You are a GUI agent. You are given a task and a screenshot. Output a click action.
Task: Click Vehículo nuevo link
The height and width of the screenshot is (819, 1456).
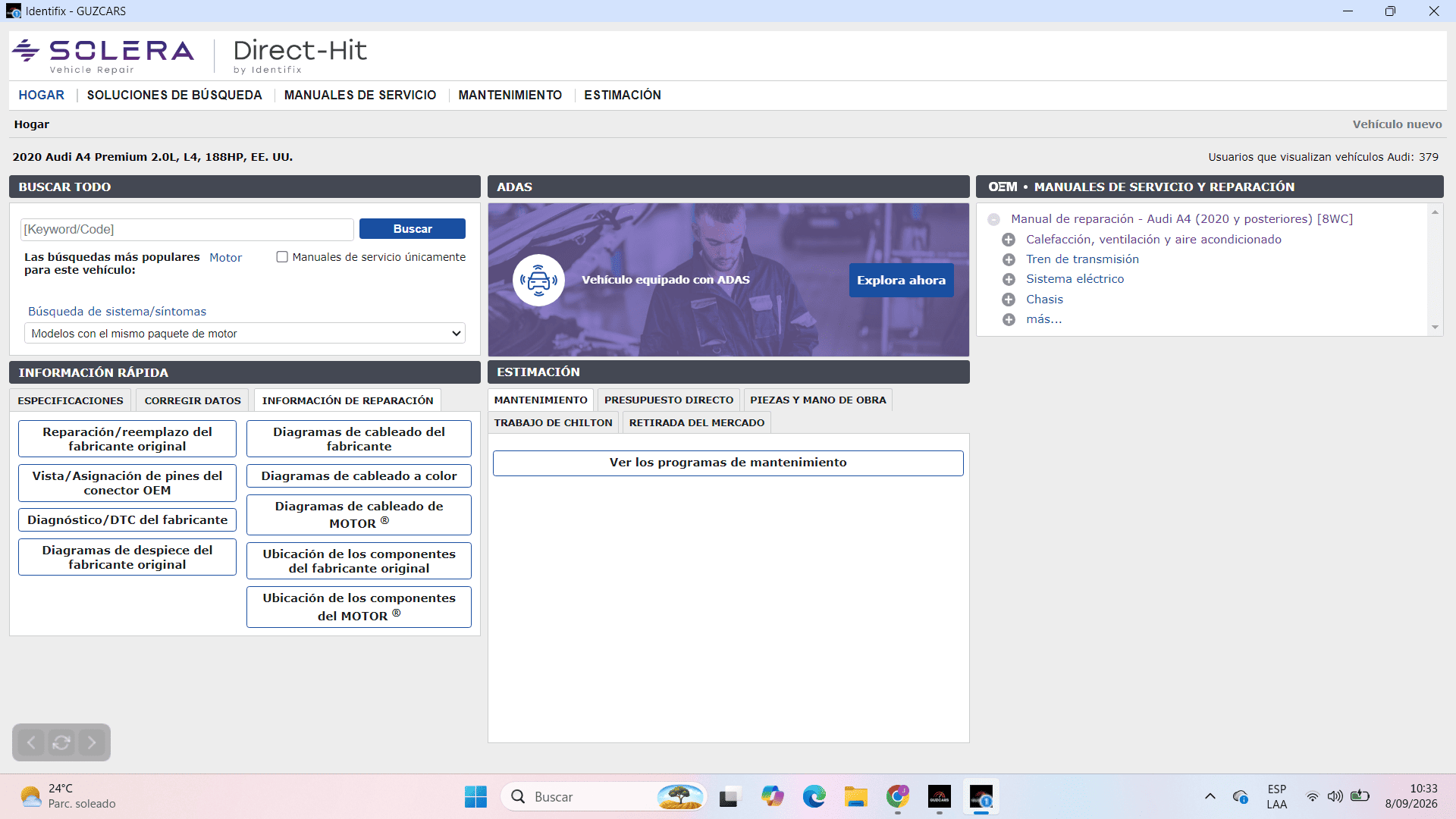coord(1397,124)
